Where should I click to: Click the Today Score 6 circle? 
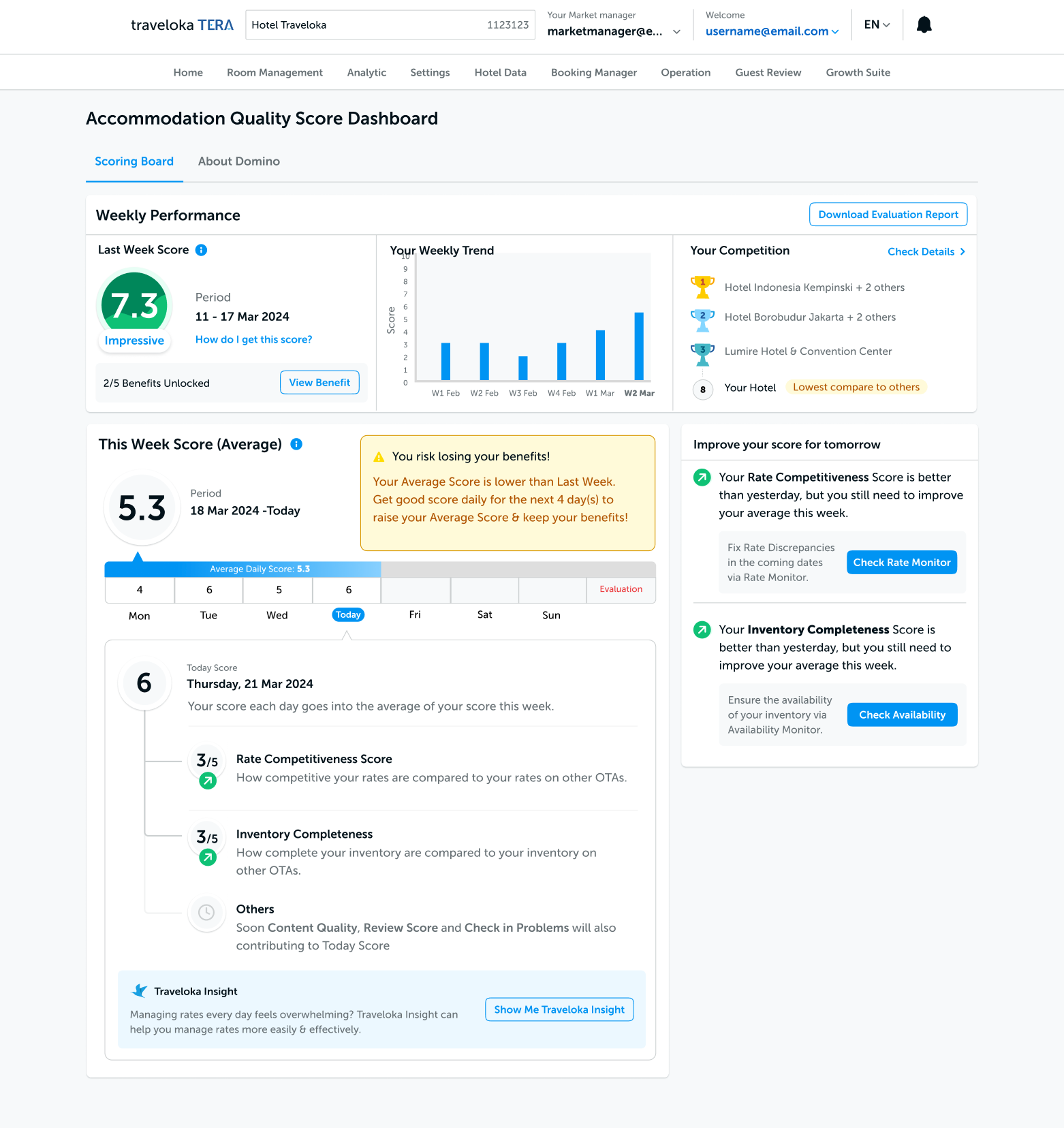point(144,683)
